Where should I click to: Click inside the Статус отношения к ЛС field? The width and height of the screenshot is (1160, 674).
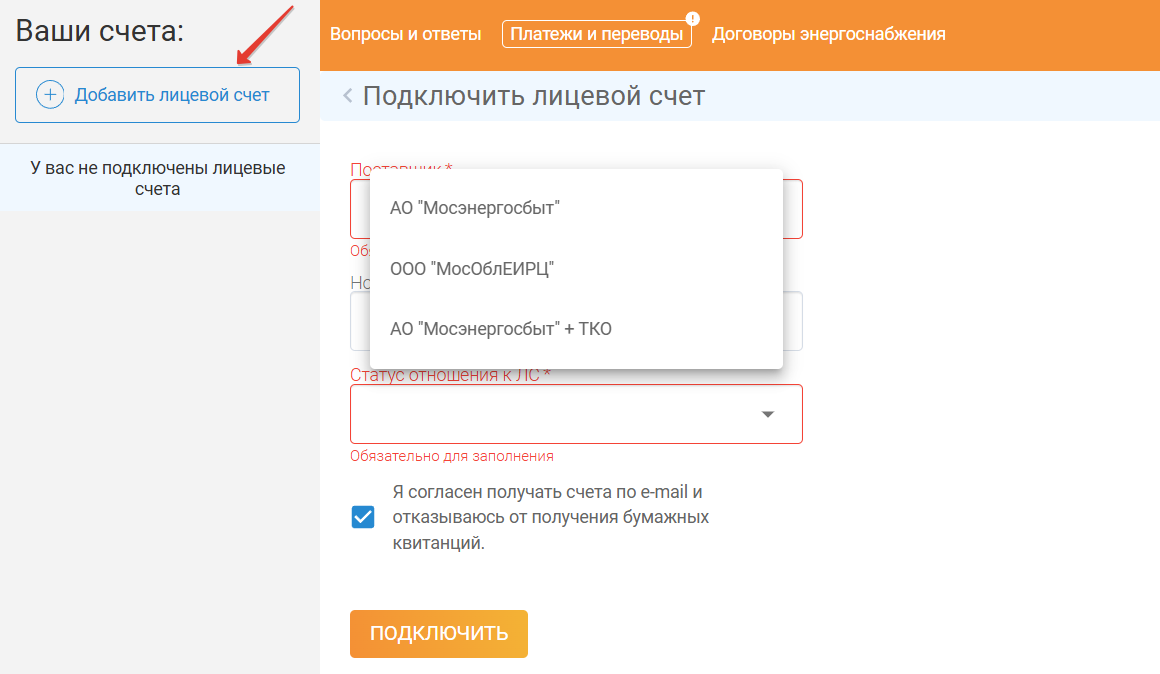[550, 414]
